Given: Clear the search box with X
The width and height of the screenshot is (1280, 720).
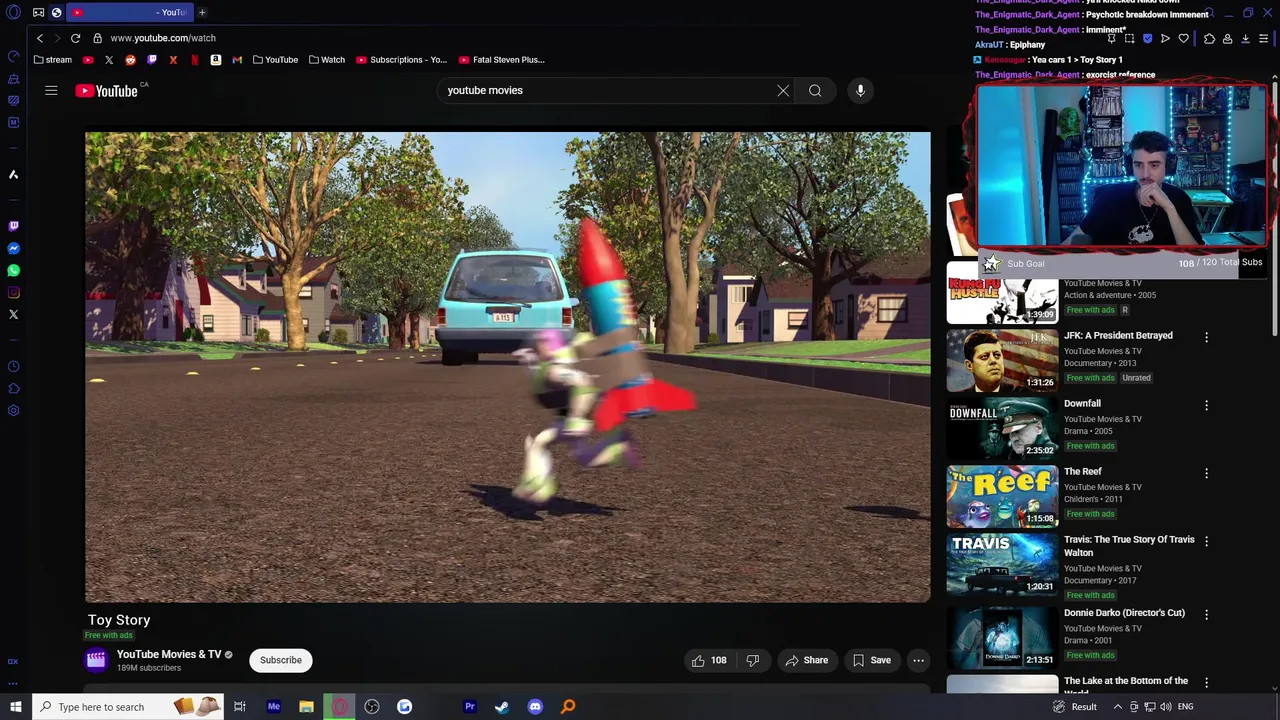Looking at the screenshot, I should 783,91.
